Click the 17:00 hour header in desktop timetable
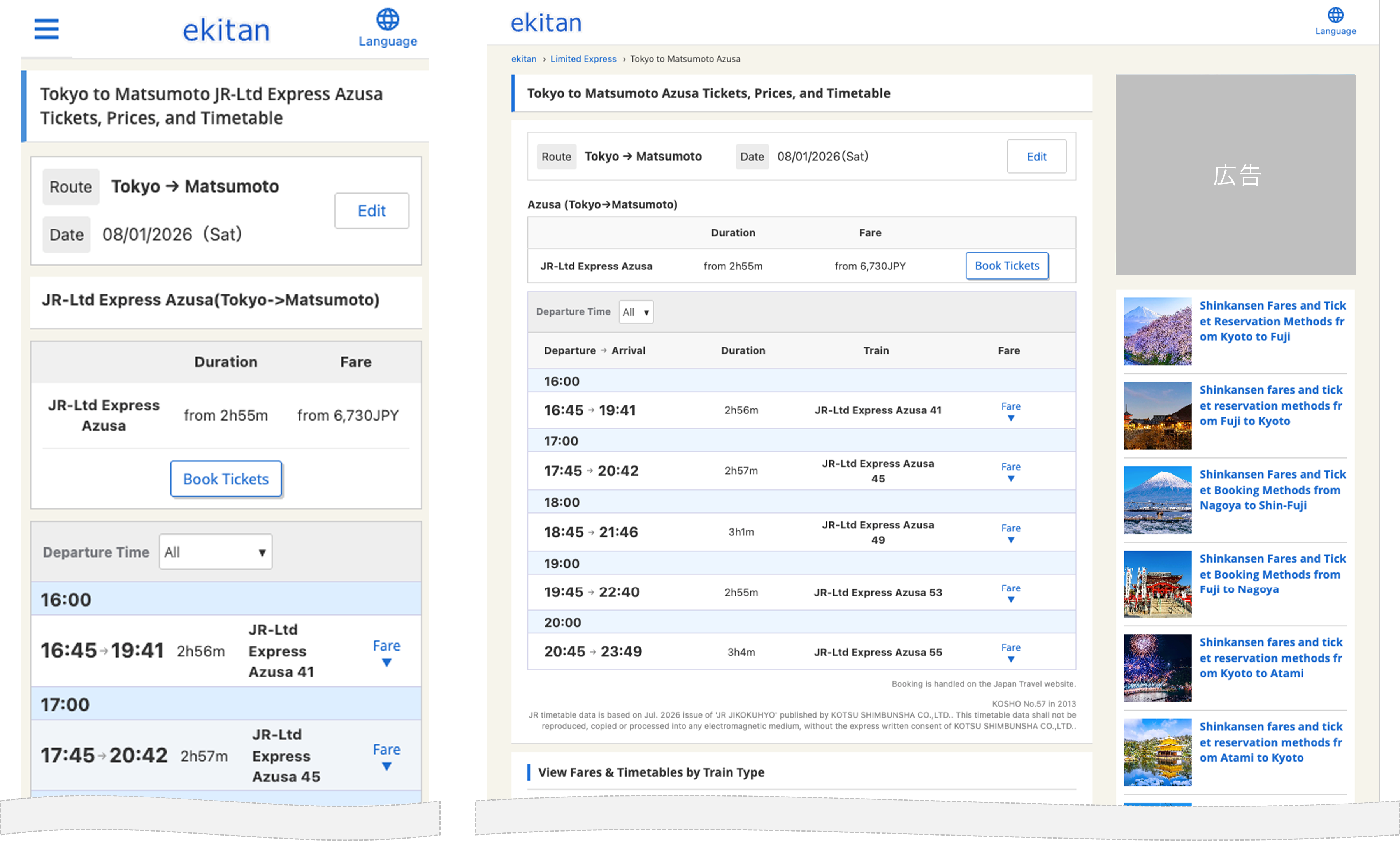The width and height of the screenshot is (1400, 841). point(801,440)
